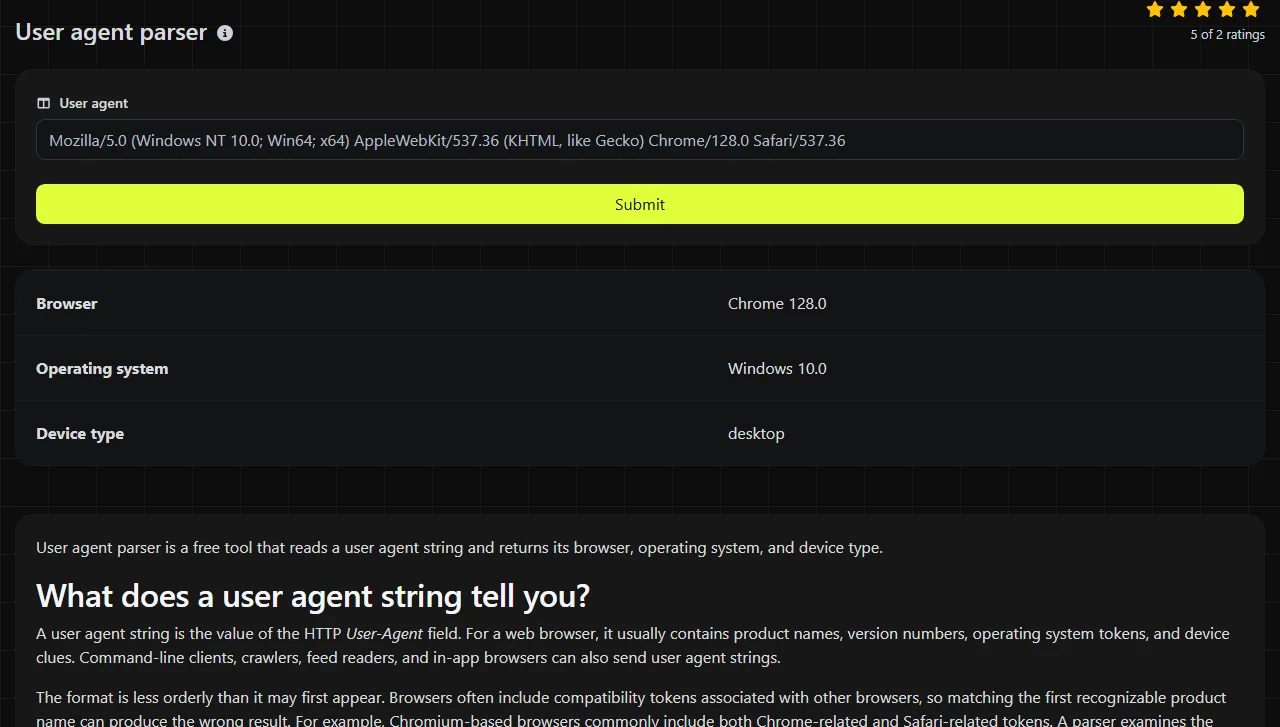Click the user agent string input field
Image resolution: width=1280 pixels, height=727 pixels.
(640, 140)
